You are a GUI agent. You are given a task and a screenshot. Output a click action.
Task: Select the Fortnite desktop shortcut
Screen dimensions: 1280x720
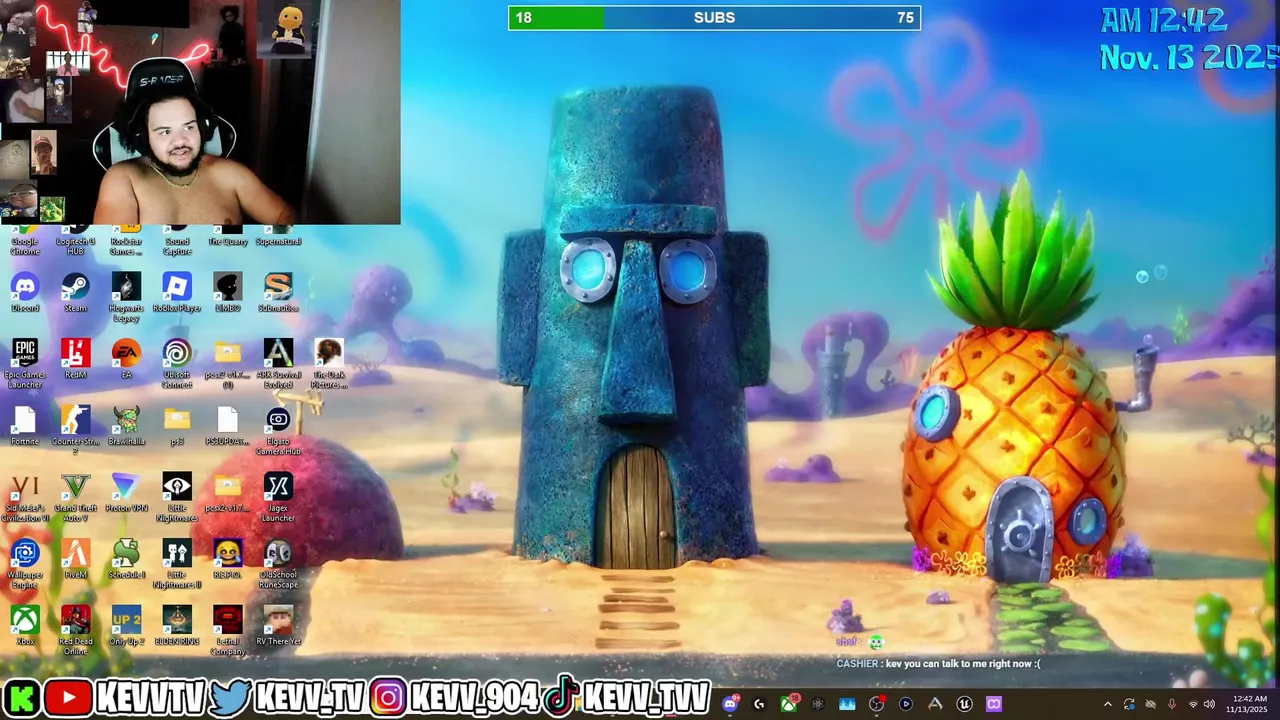click(x=25, y=426)
